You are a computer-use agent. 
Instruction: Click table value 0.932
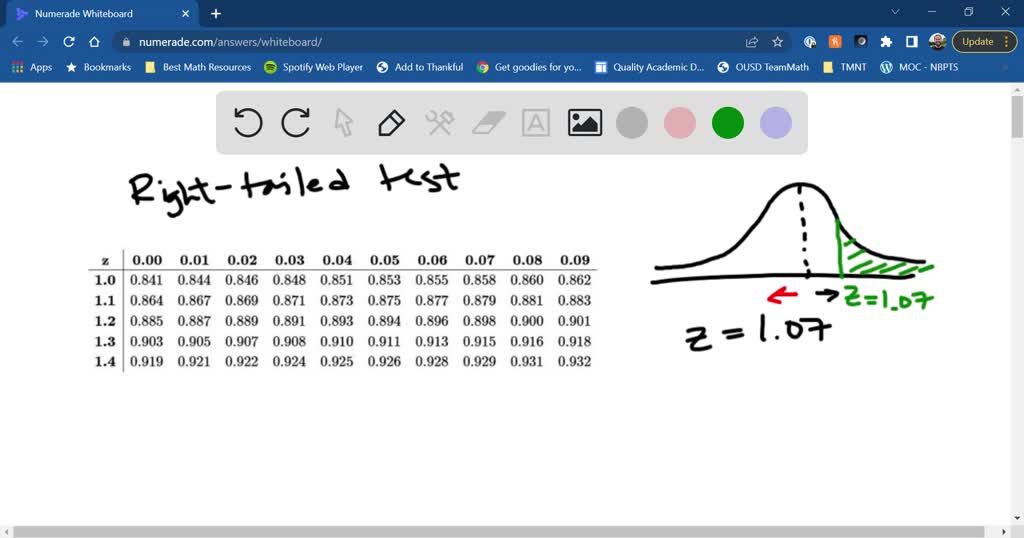(575, 362)
